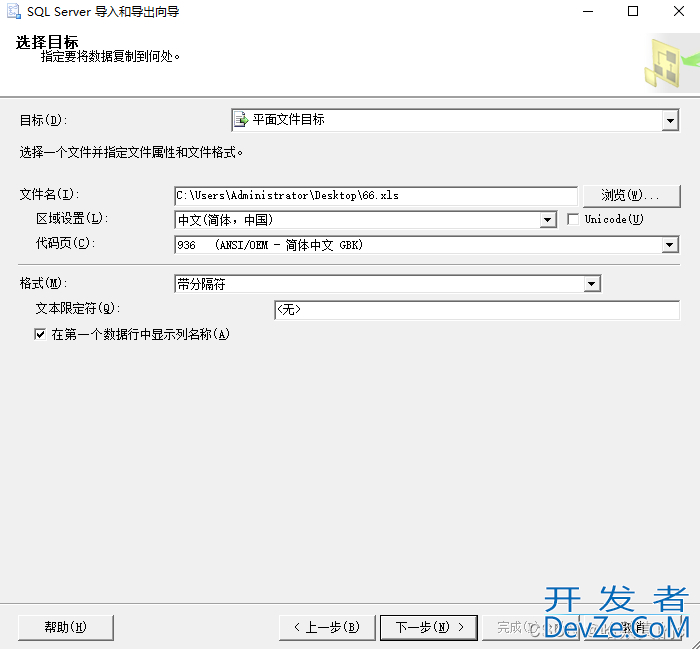Click the 代码页(C) label
This screenshot has width=700, height=649.
tap(65, 243)
